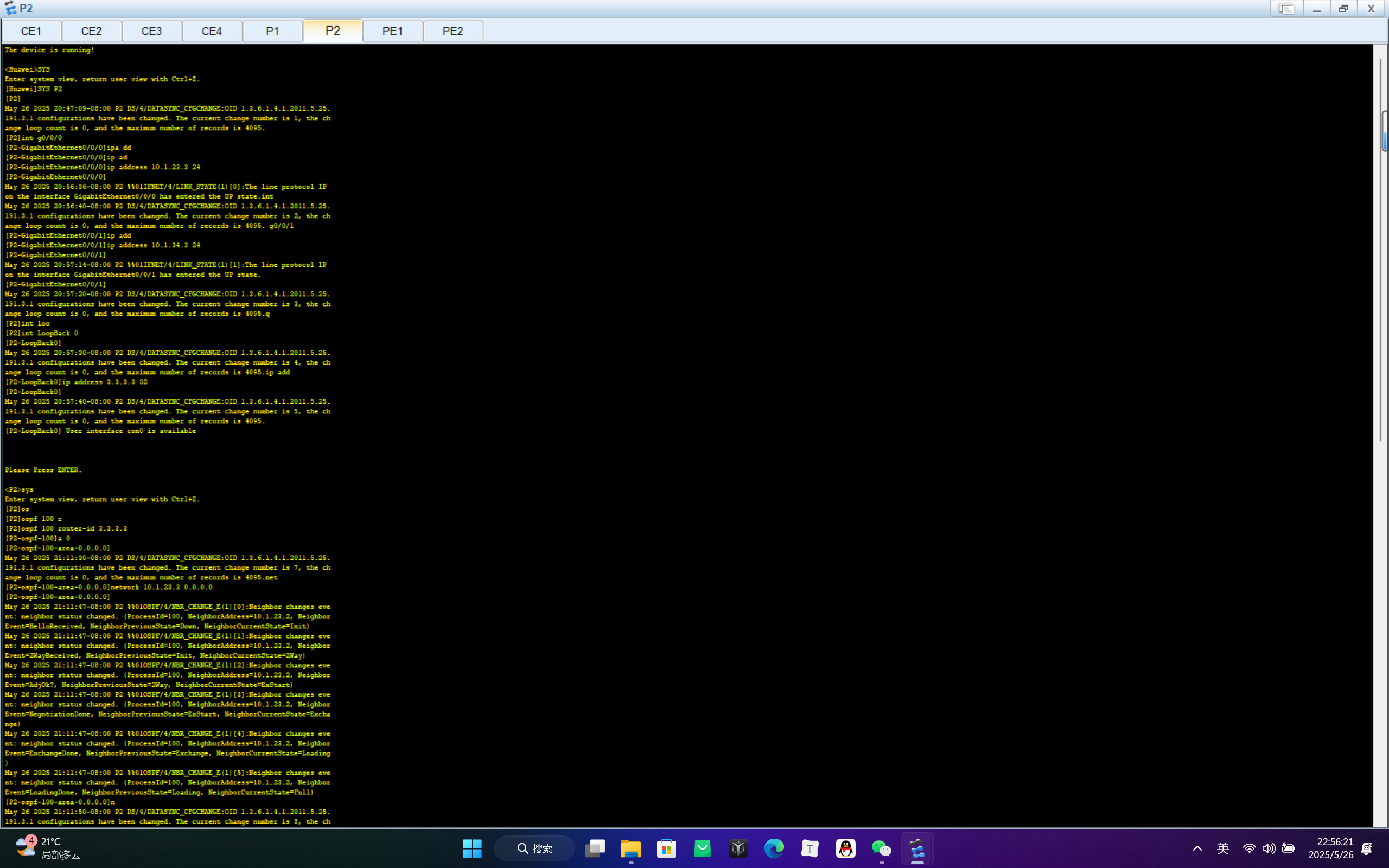Screen dimensions: 1389x868
Task: Open Microsoft Store taskbar icon
Action: (x=666, y=848)
